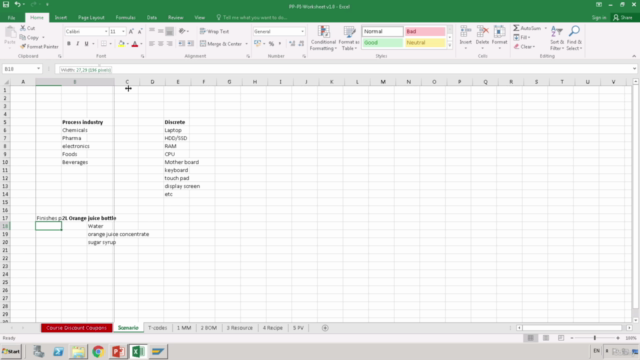Delete cells using the Delete icon
The image size is (640, 360).
482,38
